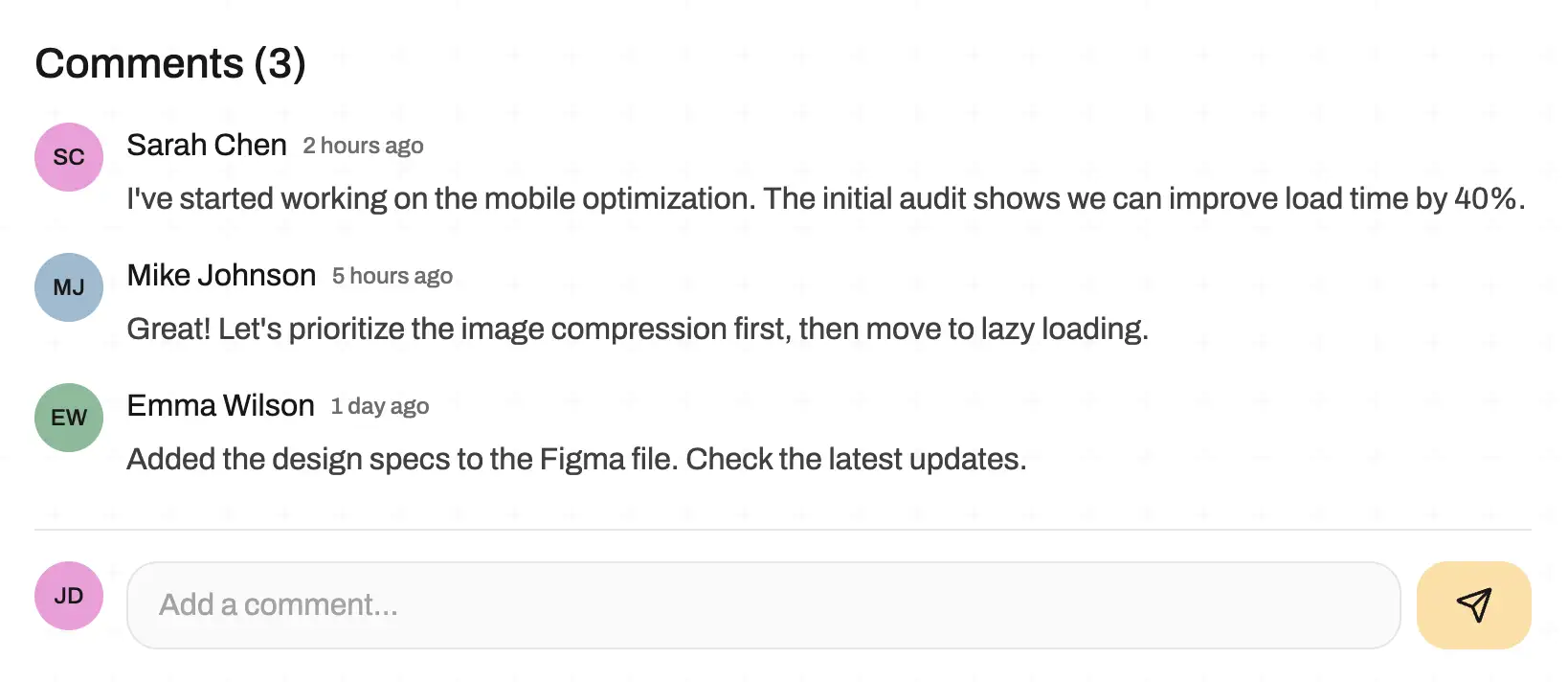Open Sarah Chen's profile via her name
This screenshot has width=1568, height=682.
[207, 145]
